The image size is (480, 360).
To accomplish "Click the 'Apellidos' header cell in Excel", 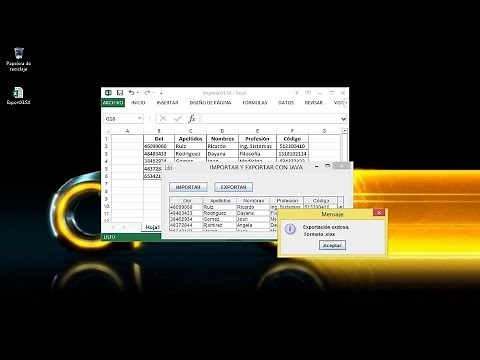I will [190, 139].
